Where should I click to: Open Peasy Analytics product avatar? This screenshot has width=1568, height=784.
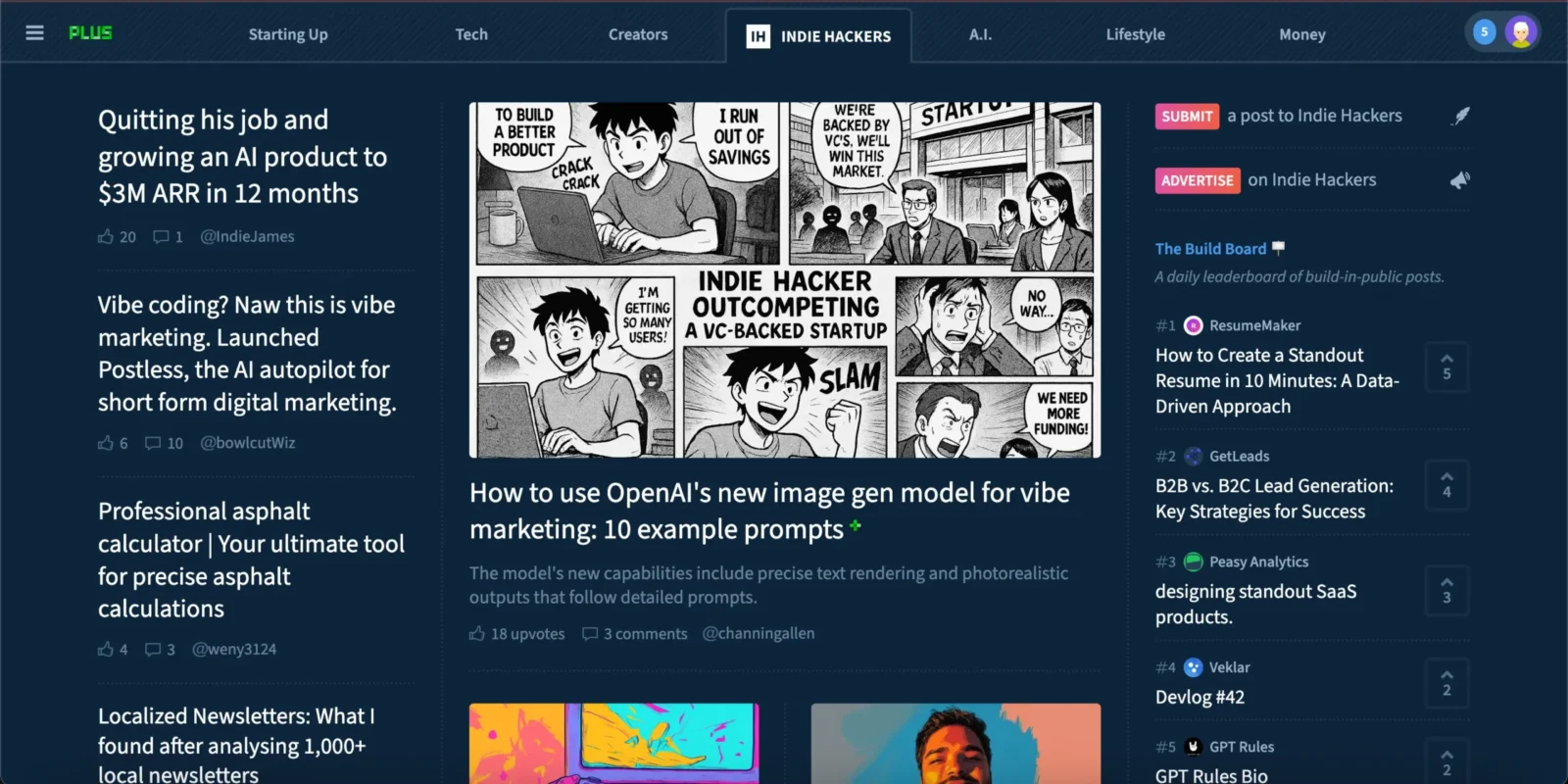[x=1193, y=562]
